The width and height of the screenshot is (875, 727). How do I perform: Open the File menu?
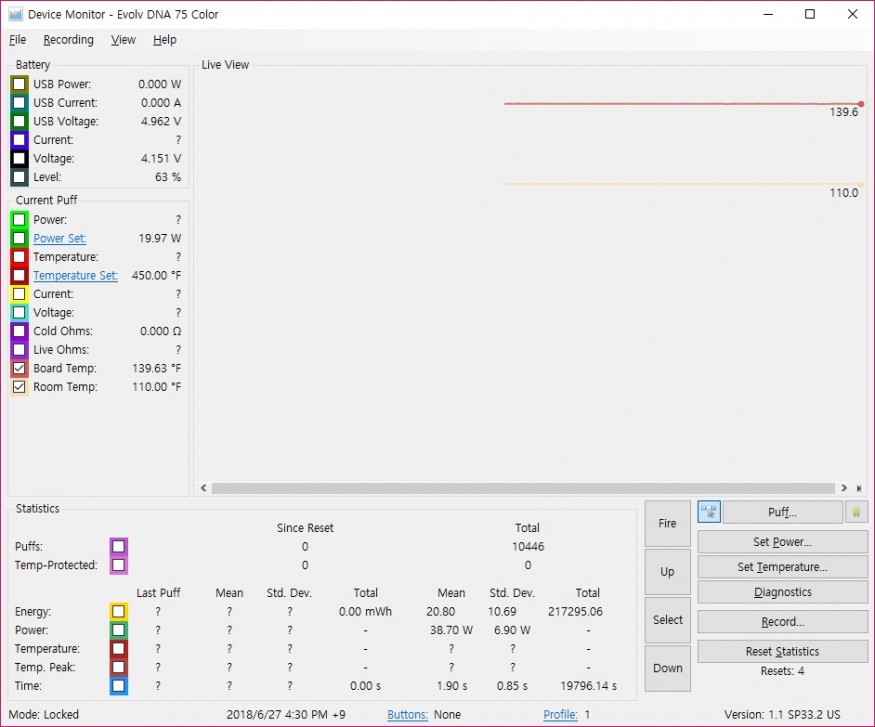click(17, 40)
